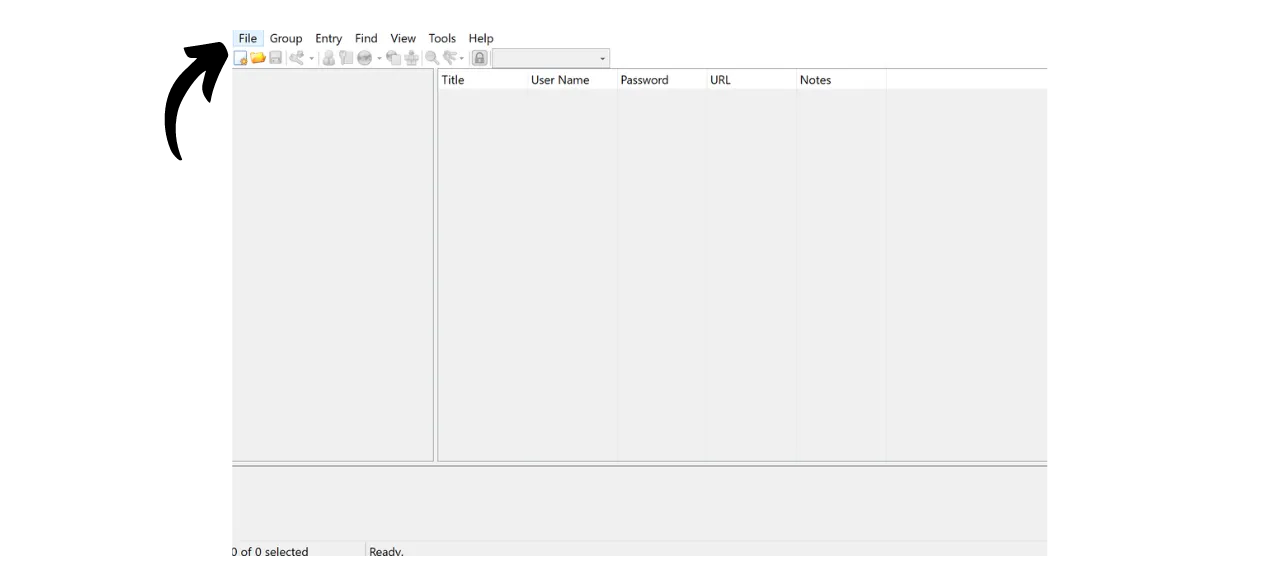Viewport: 1280px width, 586px height.
Task: Open the View menu
Action: [x=403, y=38]
